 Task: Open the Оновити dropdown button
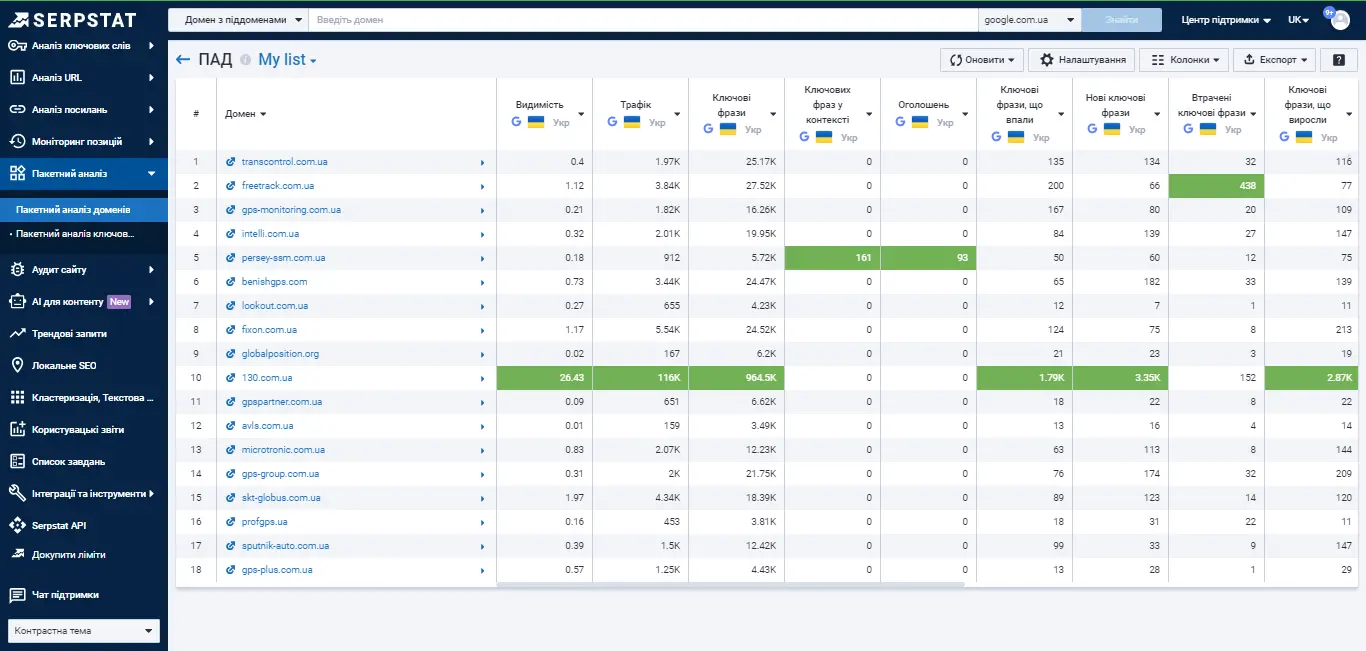982,60
